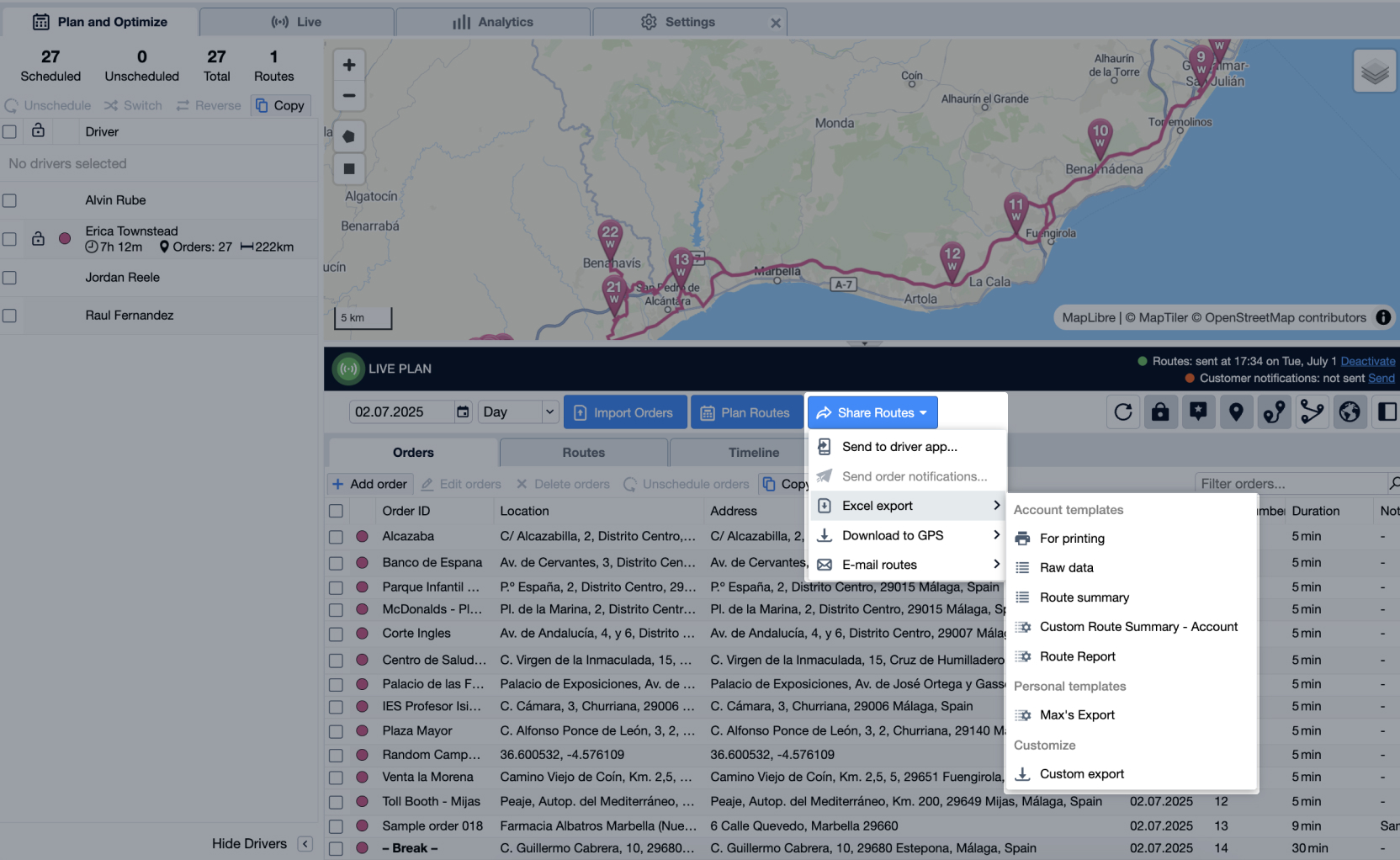Open the map layers switcher icon

click(x=1375, y=71)
